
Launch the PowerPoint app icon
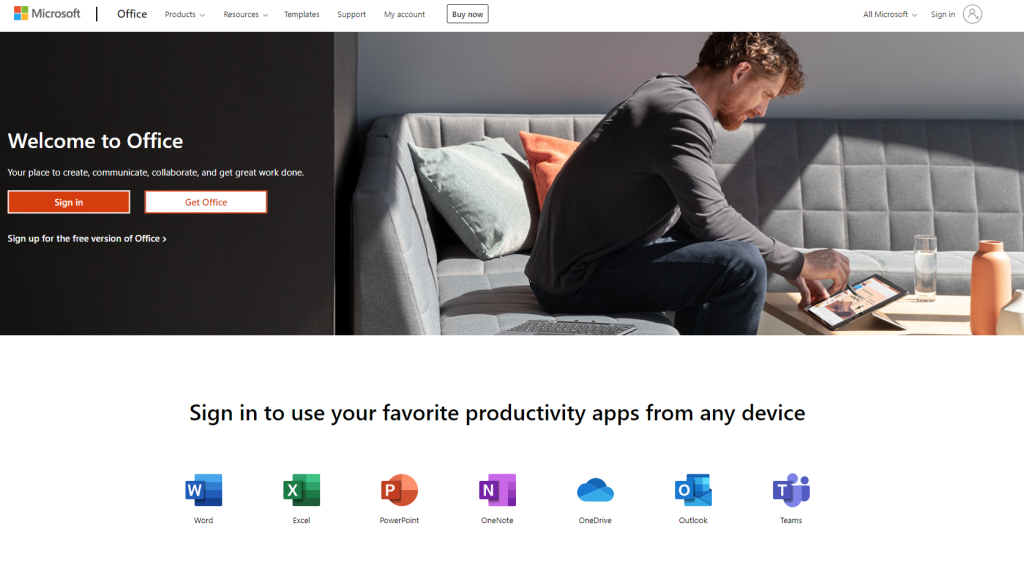pos(399,490)
